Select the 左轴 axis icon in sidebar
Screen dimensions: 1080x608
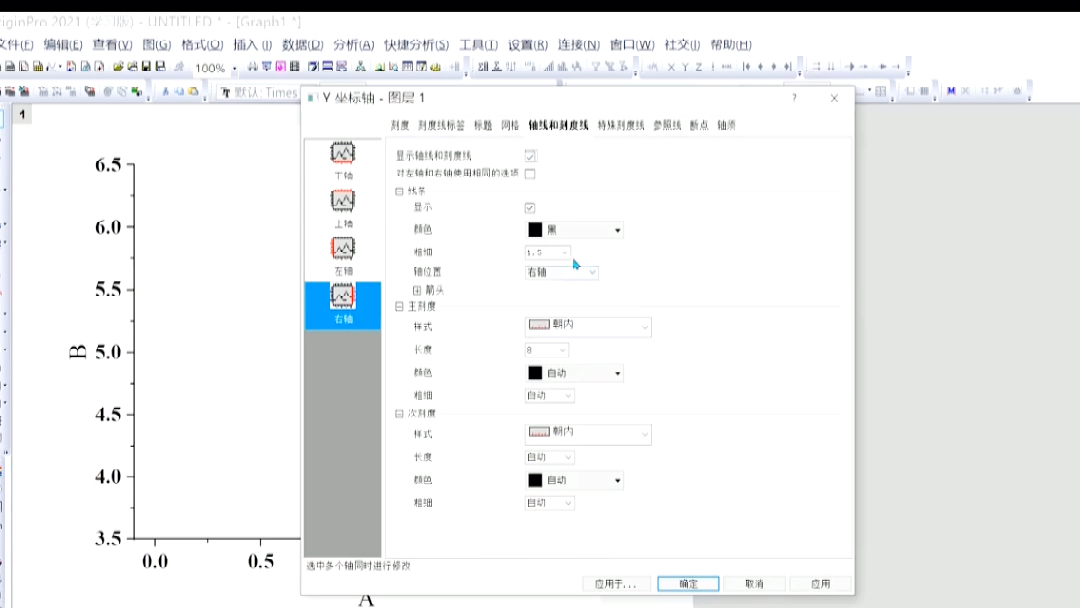[343, 250]
